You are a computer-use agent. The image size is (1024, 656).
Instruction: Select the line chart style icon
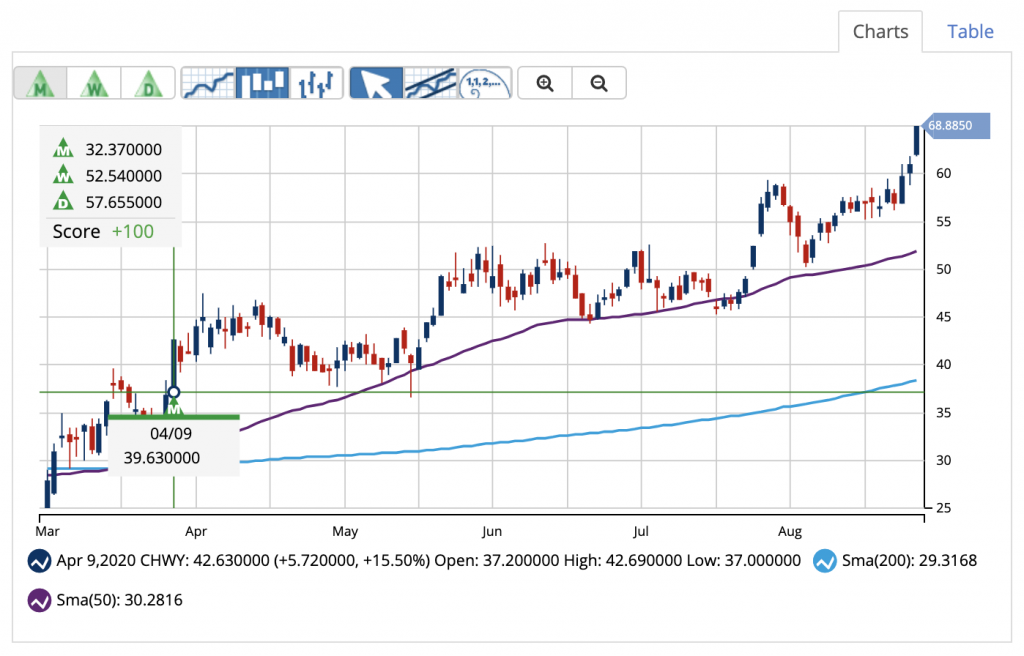(208, 83)
